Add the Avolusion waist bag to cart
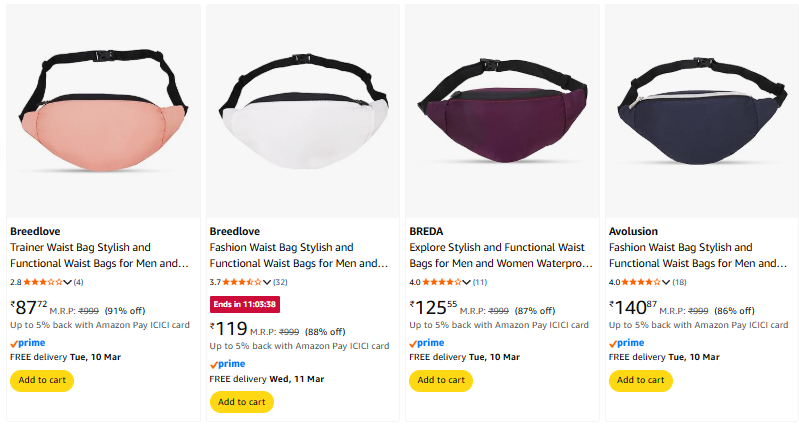 pyautogui.click(x=641, y=380)
